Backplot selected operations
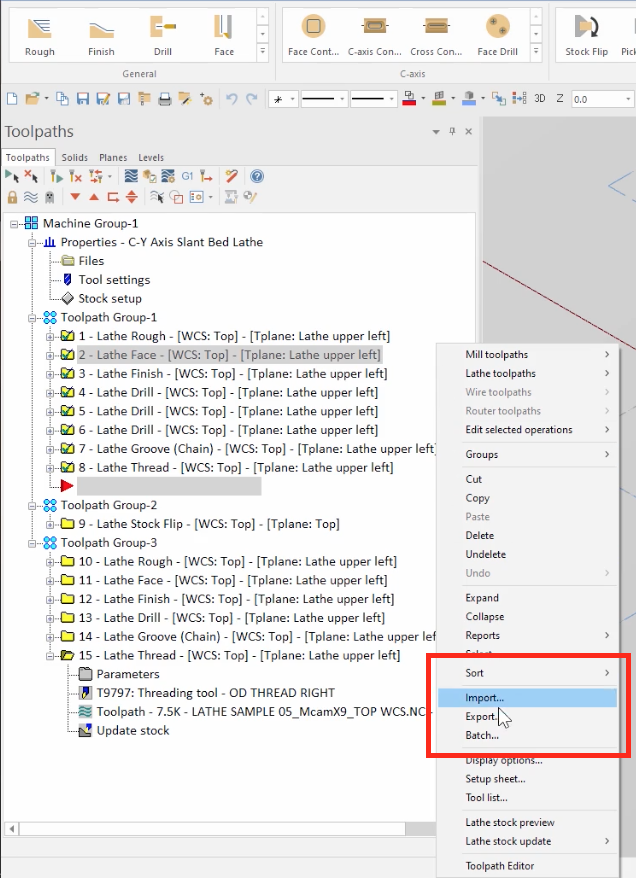The image size is (636, 886). (131, 176)
